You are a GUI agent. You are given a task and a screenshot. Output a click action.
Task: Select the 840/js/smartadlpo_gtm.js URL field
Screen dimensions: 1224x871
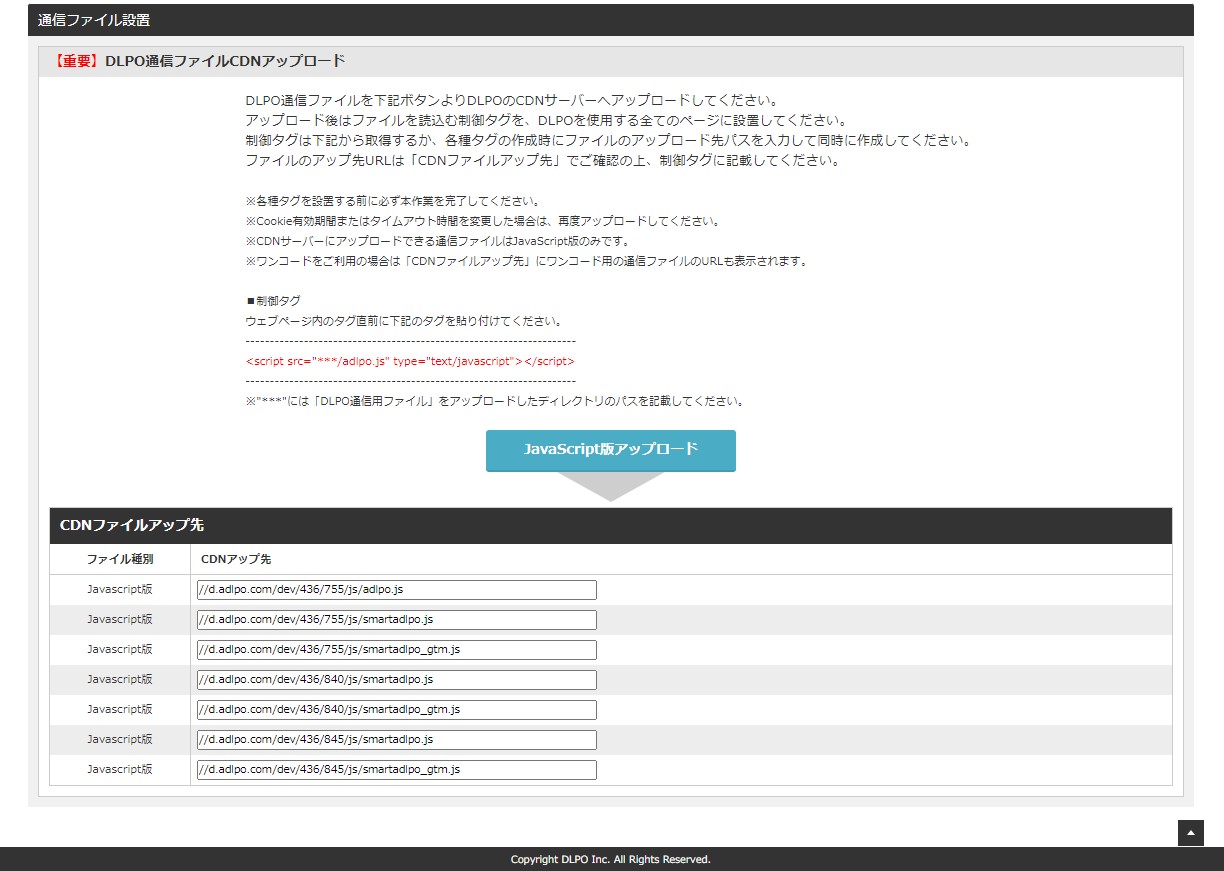(x=397, y=710)
